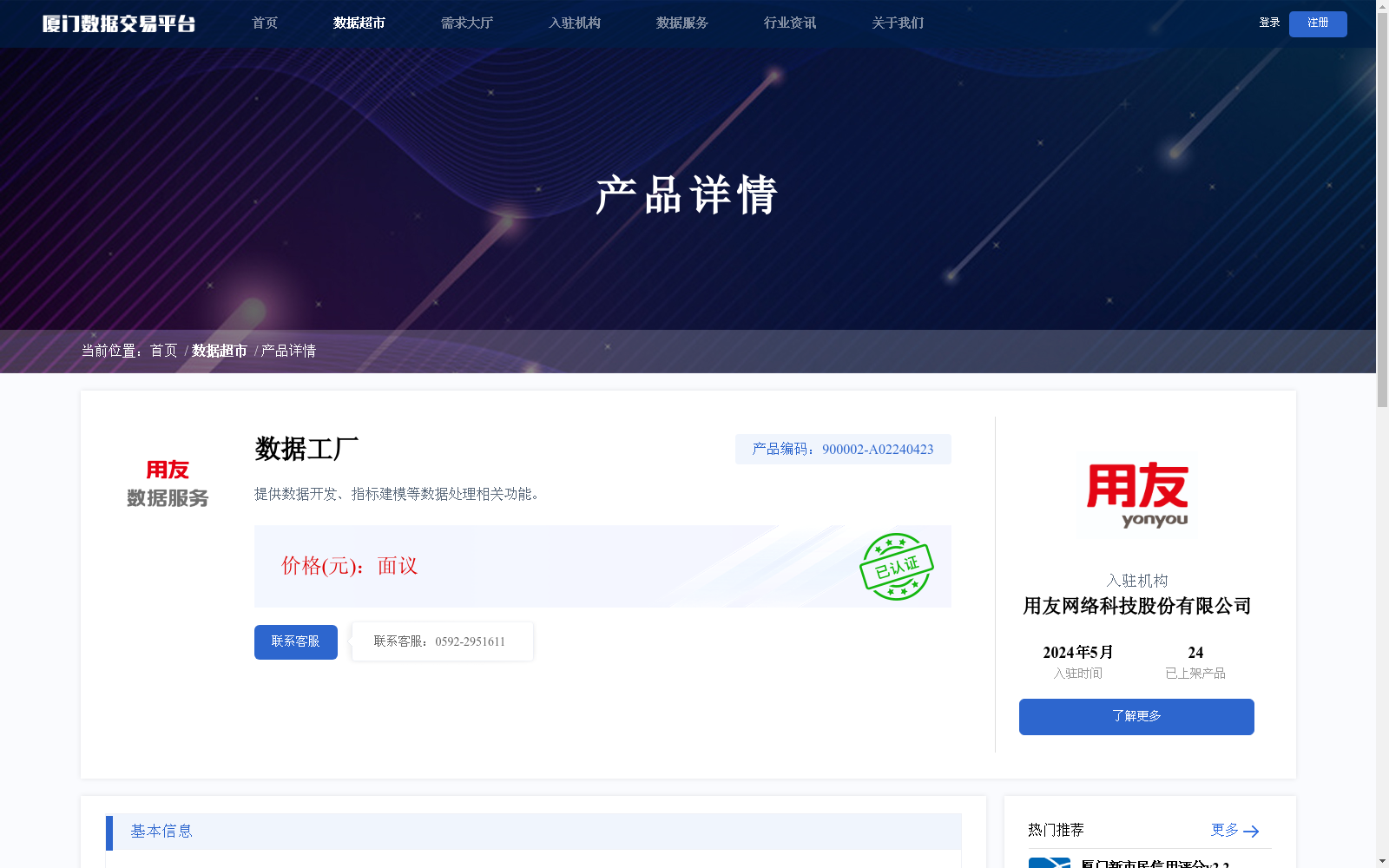Click the customer service phone 0592-2951611
1389x868 pixels.
[x=470, y=642]
